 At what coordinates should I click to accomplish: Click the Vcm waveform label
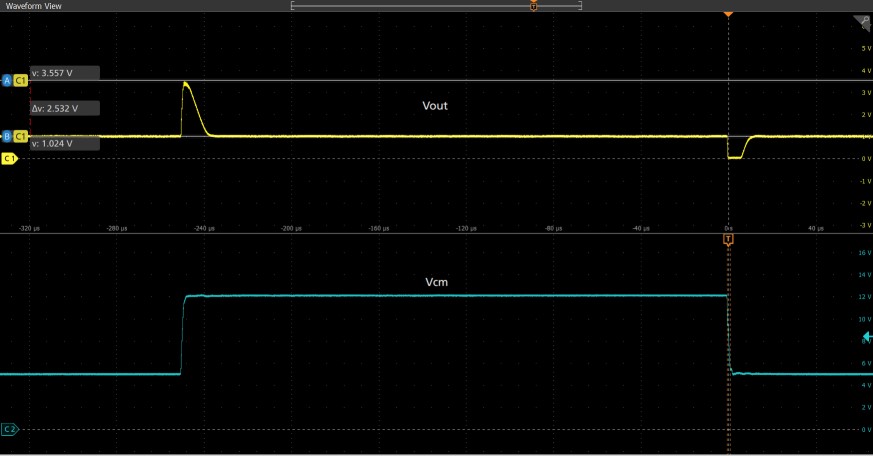436,282
